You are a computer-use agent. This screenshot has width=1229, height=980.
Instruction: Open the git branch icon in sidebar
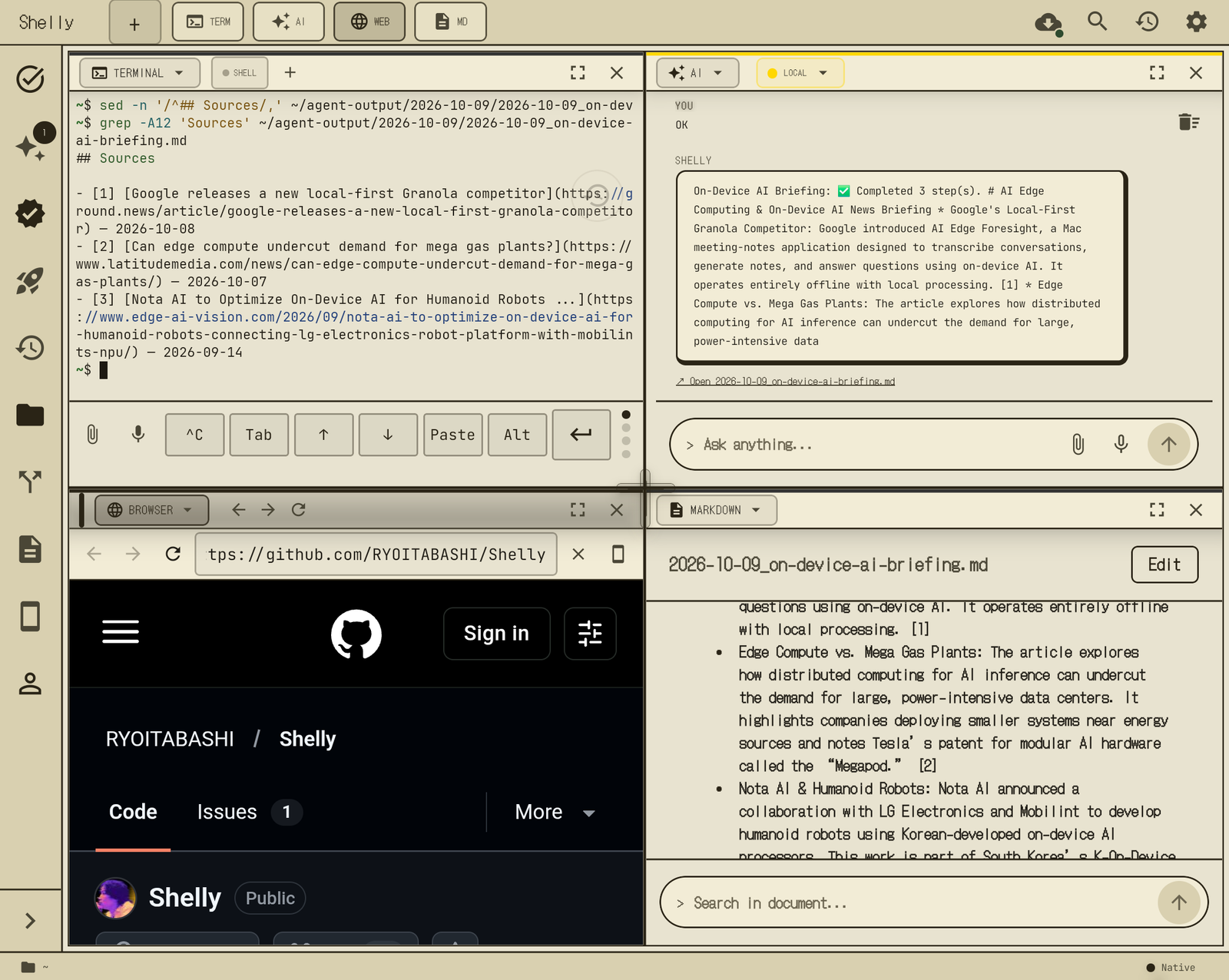(x=30, y=482)
